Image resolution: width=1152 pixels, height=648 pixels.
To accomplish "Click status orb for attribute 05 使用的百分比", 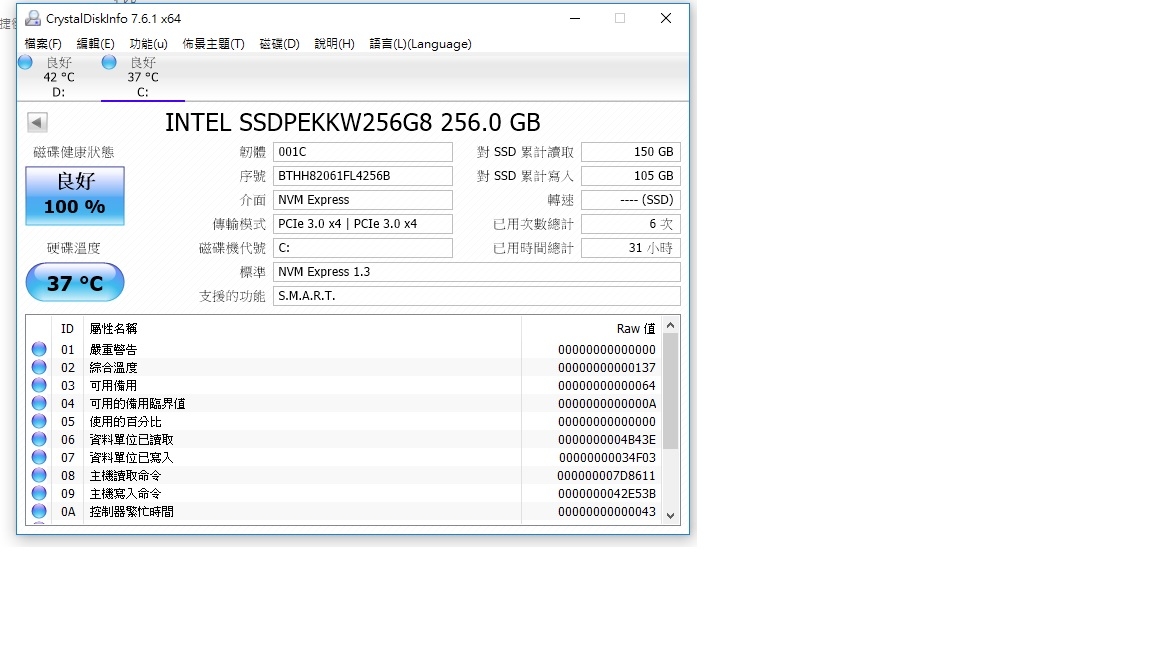I will pyautogui.click(x=39, y=422).
